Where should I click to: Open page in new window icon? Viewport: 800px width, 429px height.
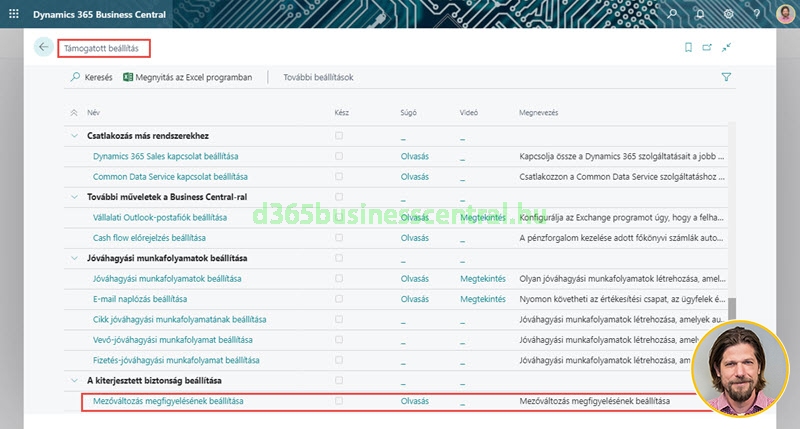pyautogui.click(x=707, y=47)
